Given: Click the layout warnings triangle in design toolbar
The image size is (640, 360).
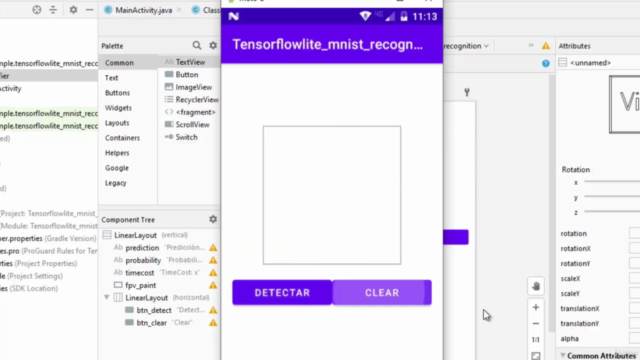Looking at the screenshot, I should tap(546, 46).
